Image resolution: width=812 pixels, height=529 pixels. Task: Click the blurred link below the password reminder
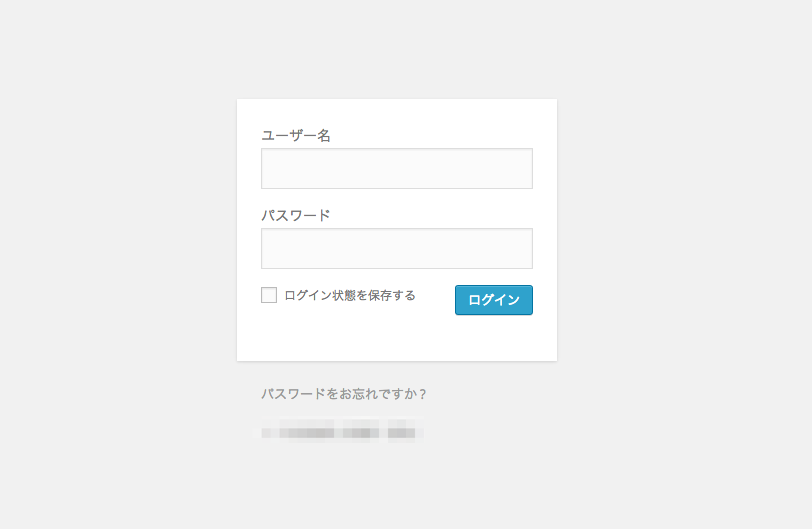coord(339,430)
